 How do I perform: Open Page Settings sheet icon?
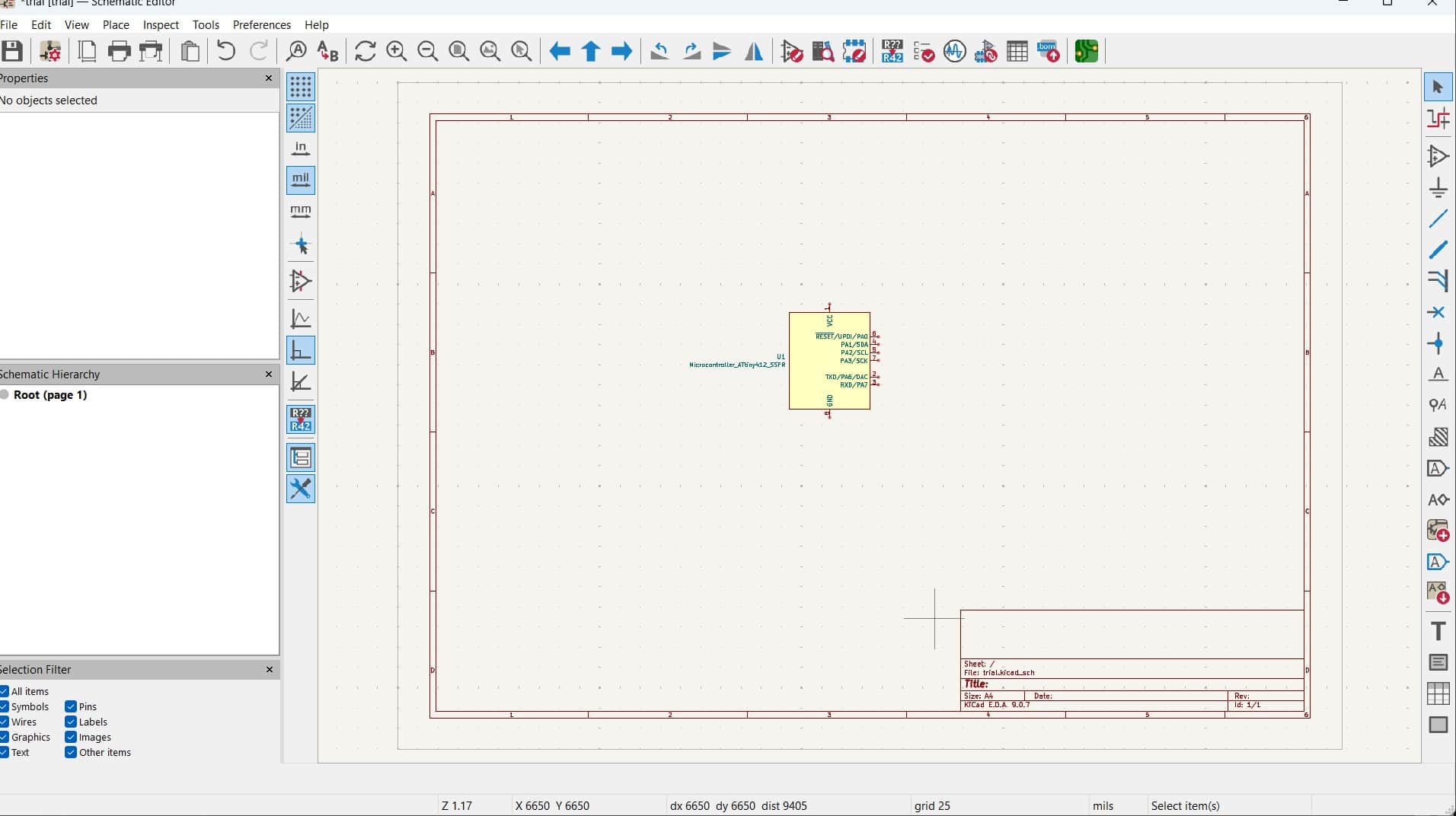point(88,51)
